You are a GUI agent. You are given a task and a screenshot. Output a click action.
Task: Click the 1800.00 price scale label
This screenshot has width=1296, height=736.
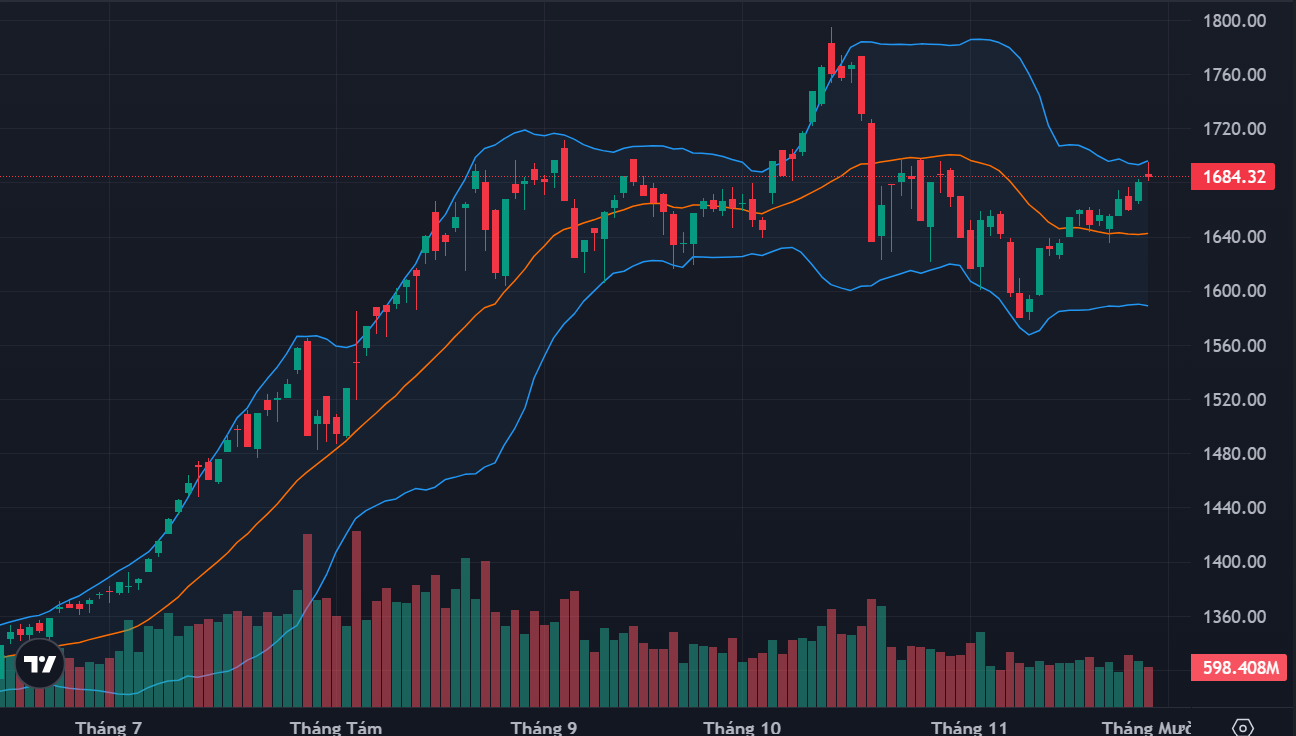tap(1234, 21)
